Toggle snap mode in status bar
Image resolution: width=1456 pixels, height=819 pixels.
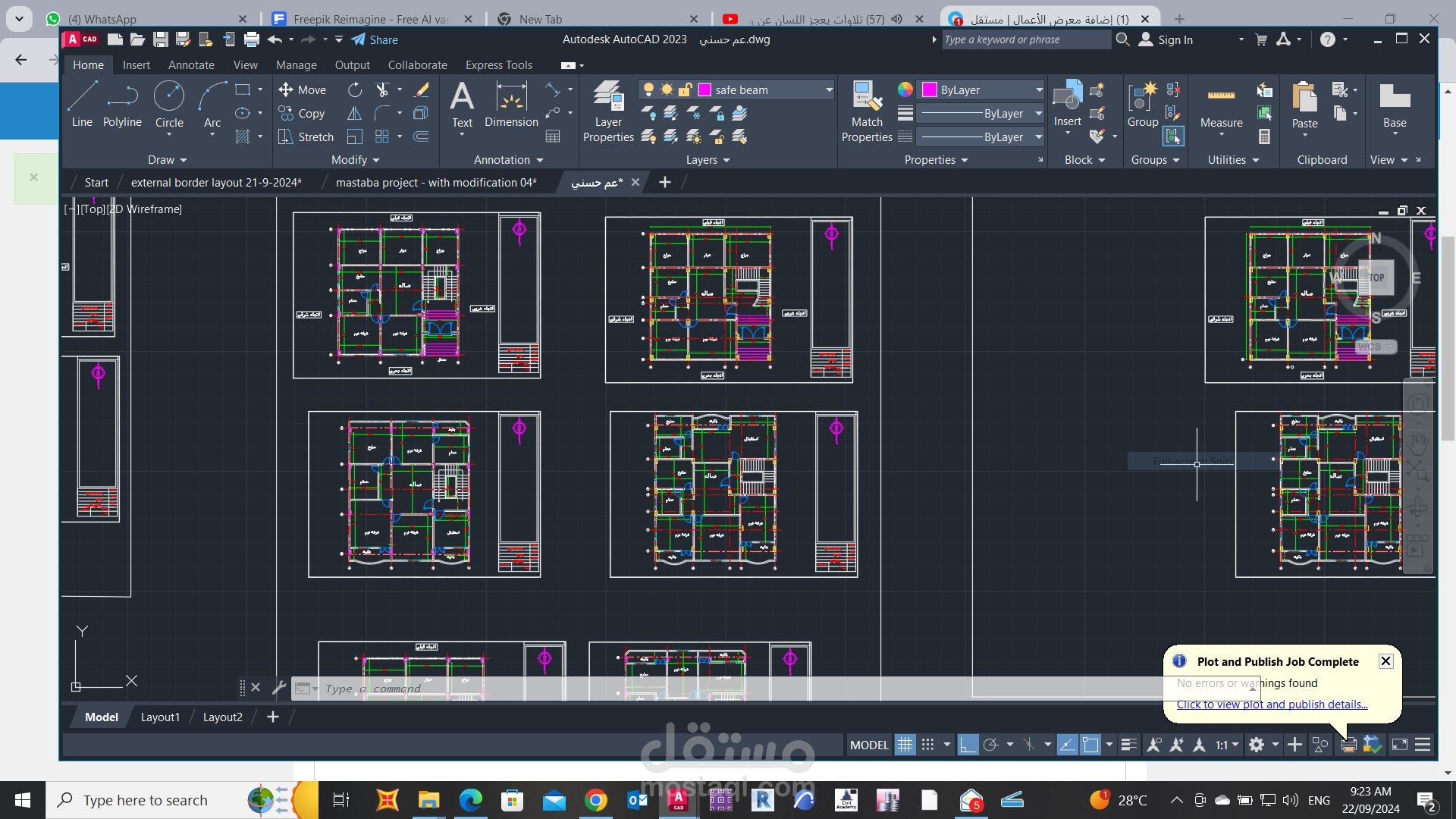click(927, 745)
